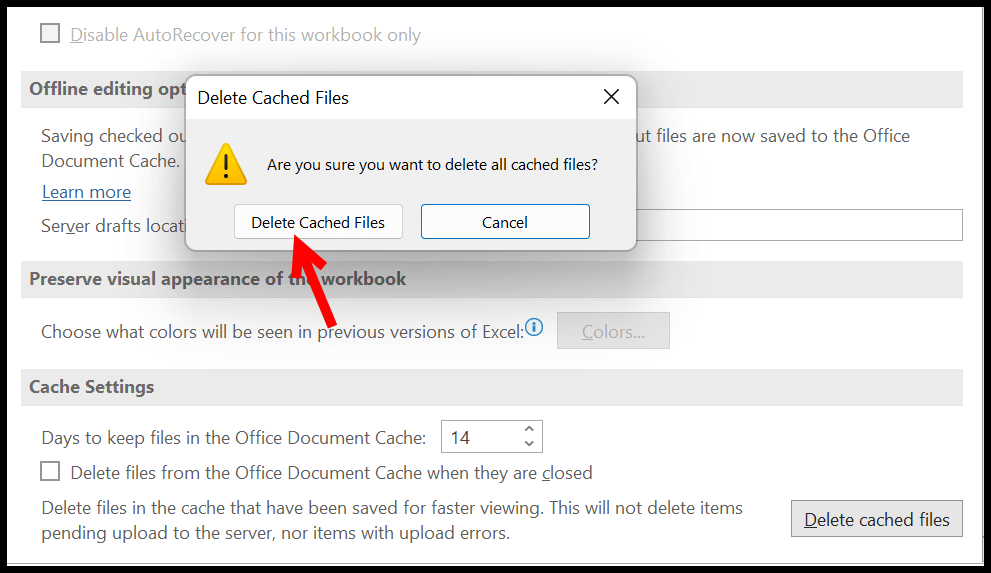The width and height of the screenshot is (991, 573).
Task: Click the info icon beside Excel colors text
Action: tap(534, 327)
